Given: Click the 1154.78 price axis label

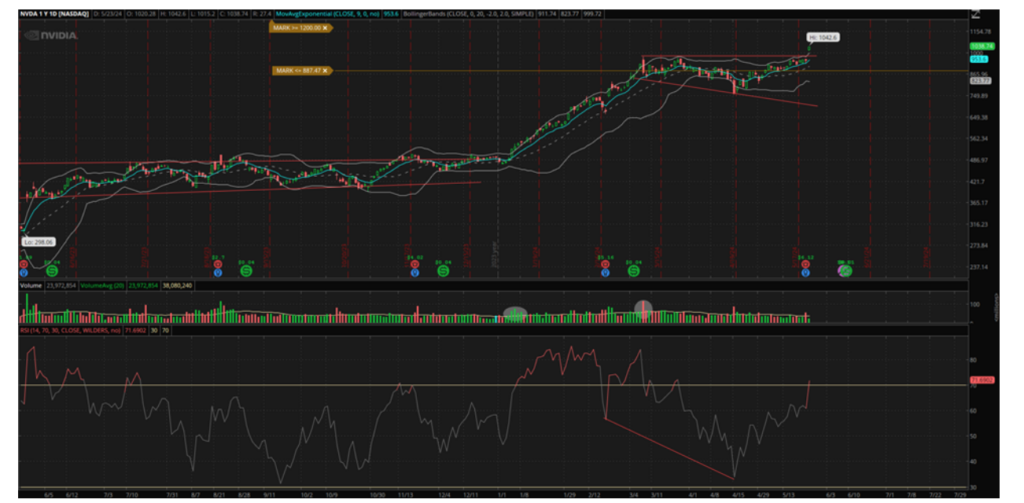Looking at the screenshot, I should 982,31.
